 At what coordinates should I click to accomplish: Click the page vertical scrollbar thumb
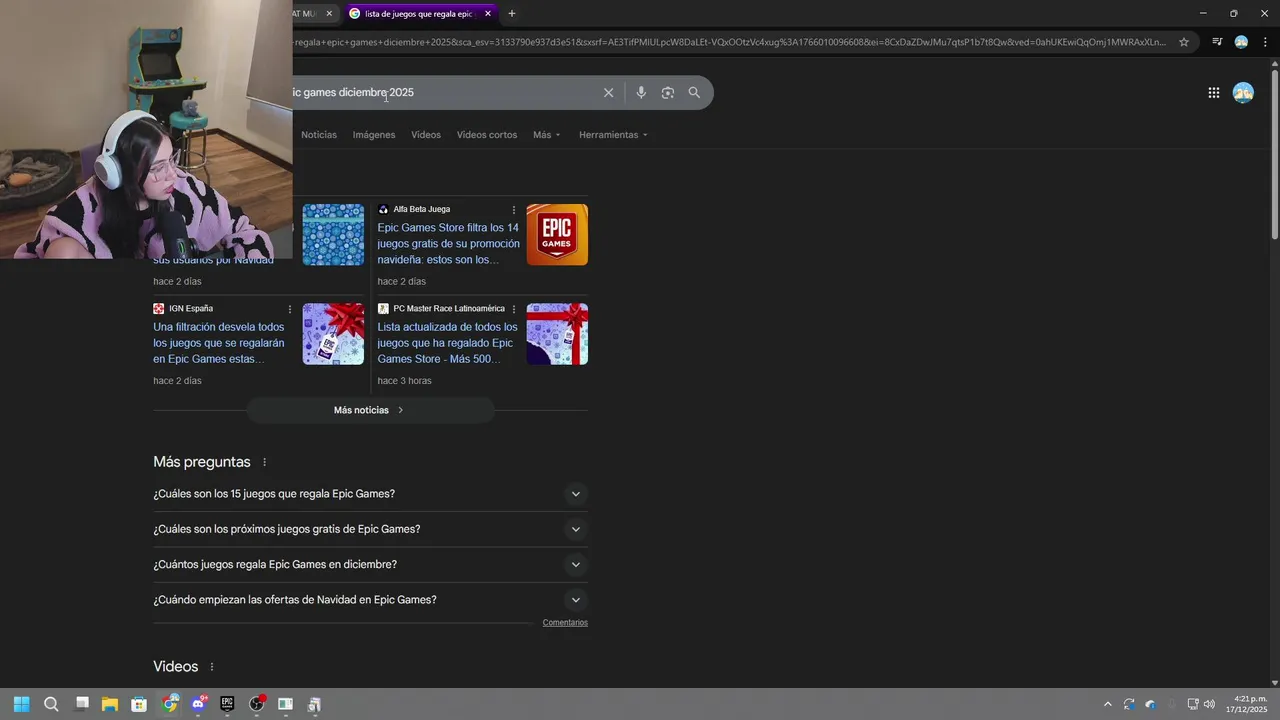pyautogui.click(x=1274, y=153)
